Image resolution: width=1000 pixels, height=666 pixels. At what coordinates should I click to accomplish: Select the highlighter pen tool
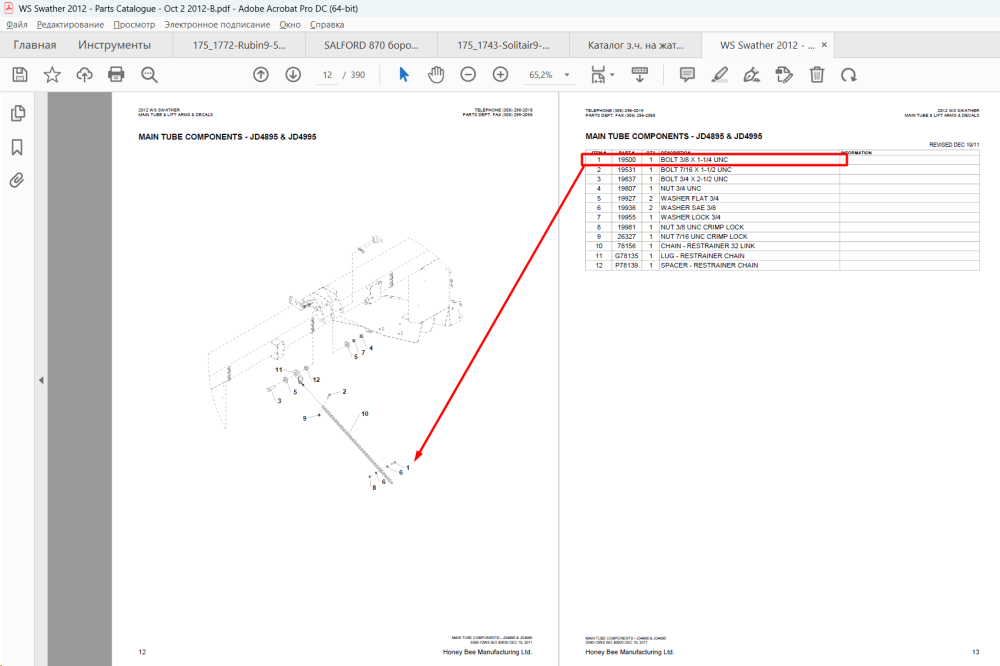(719, 75)
